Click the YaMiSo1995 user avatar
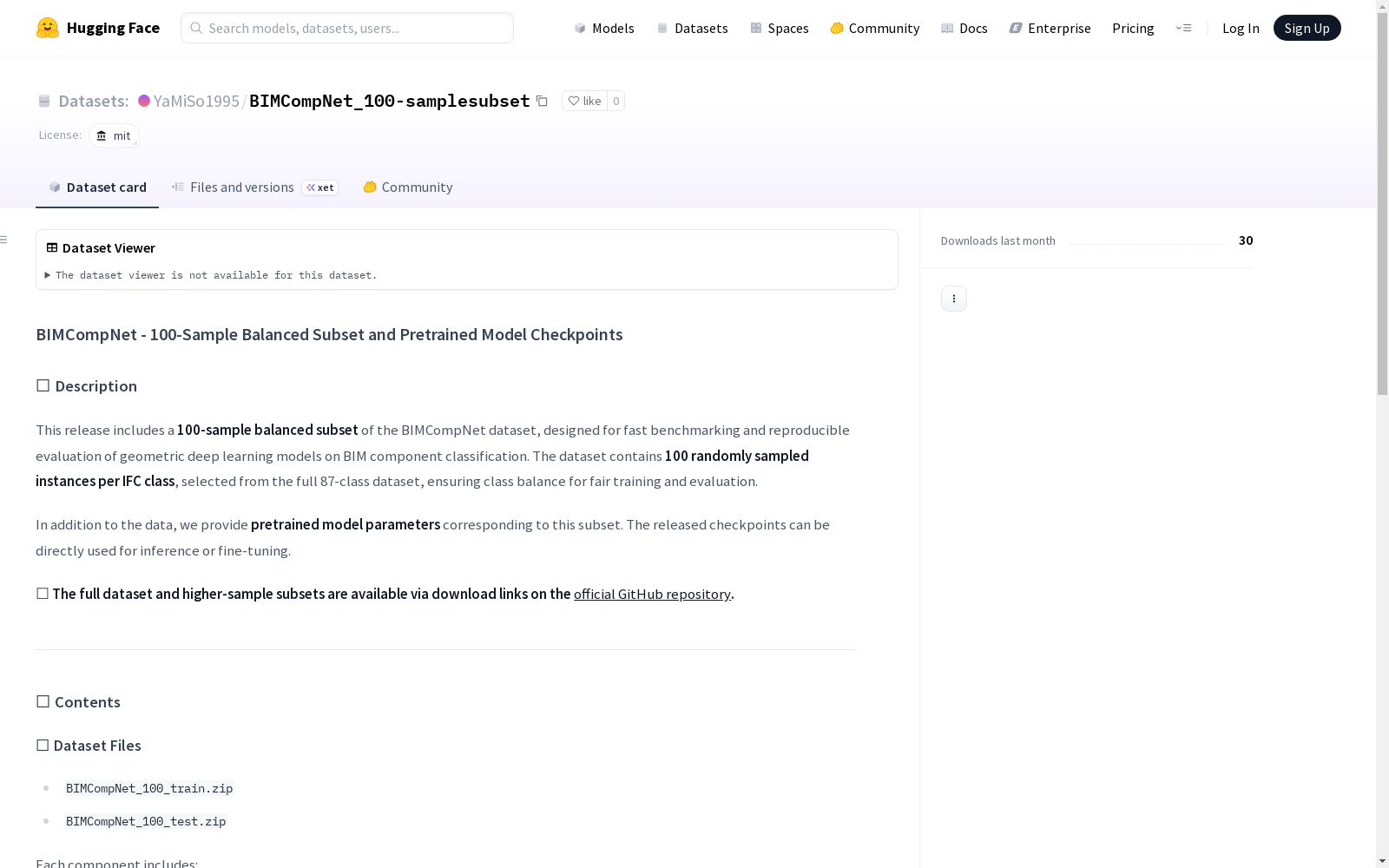Viewport: 1389px width, 868px height. coord(144,101)
